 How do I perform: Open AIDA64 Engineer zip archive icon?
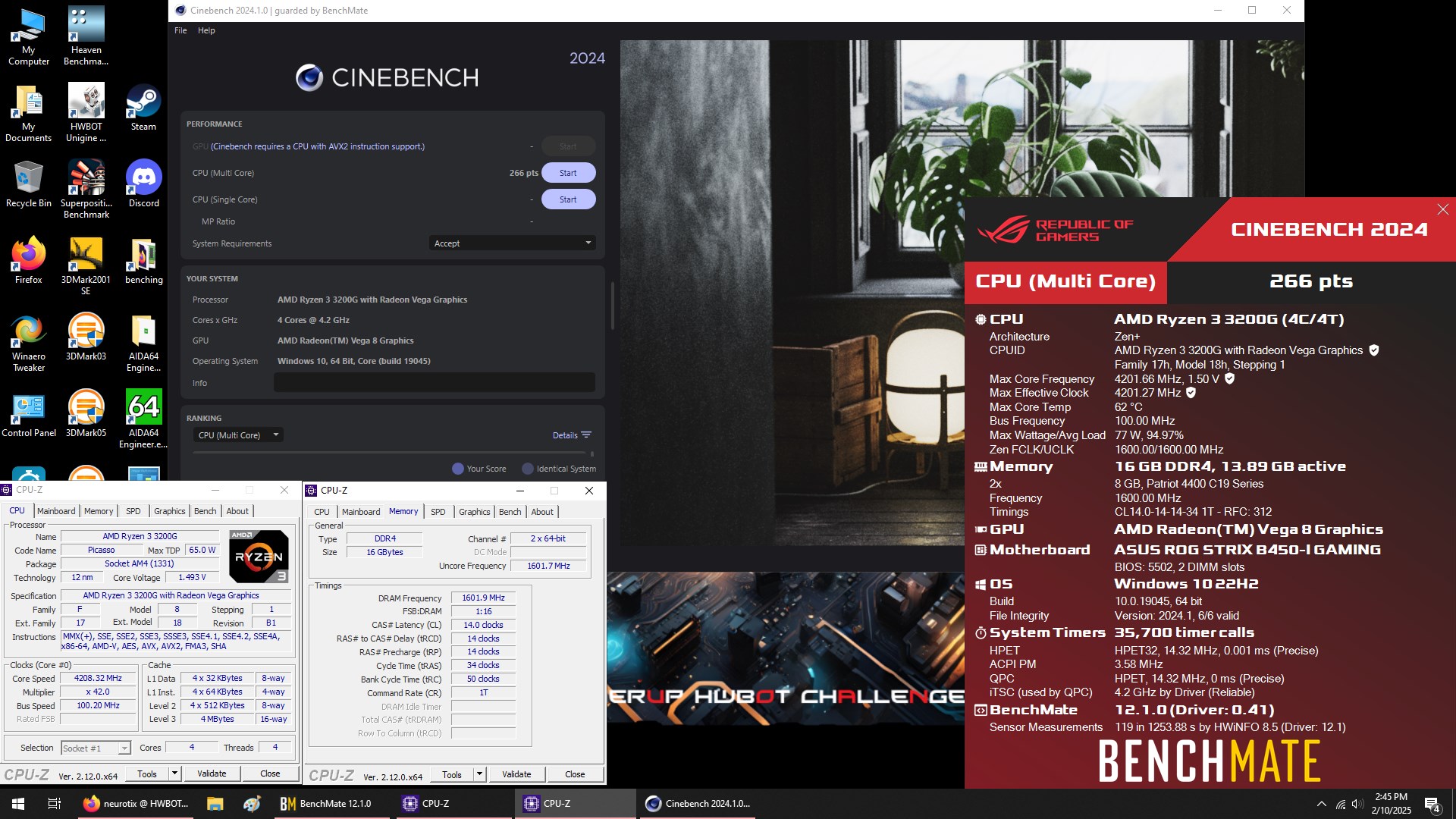143,343
